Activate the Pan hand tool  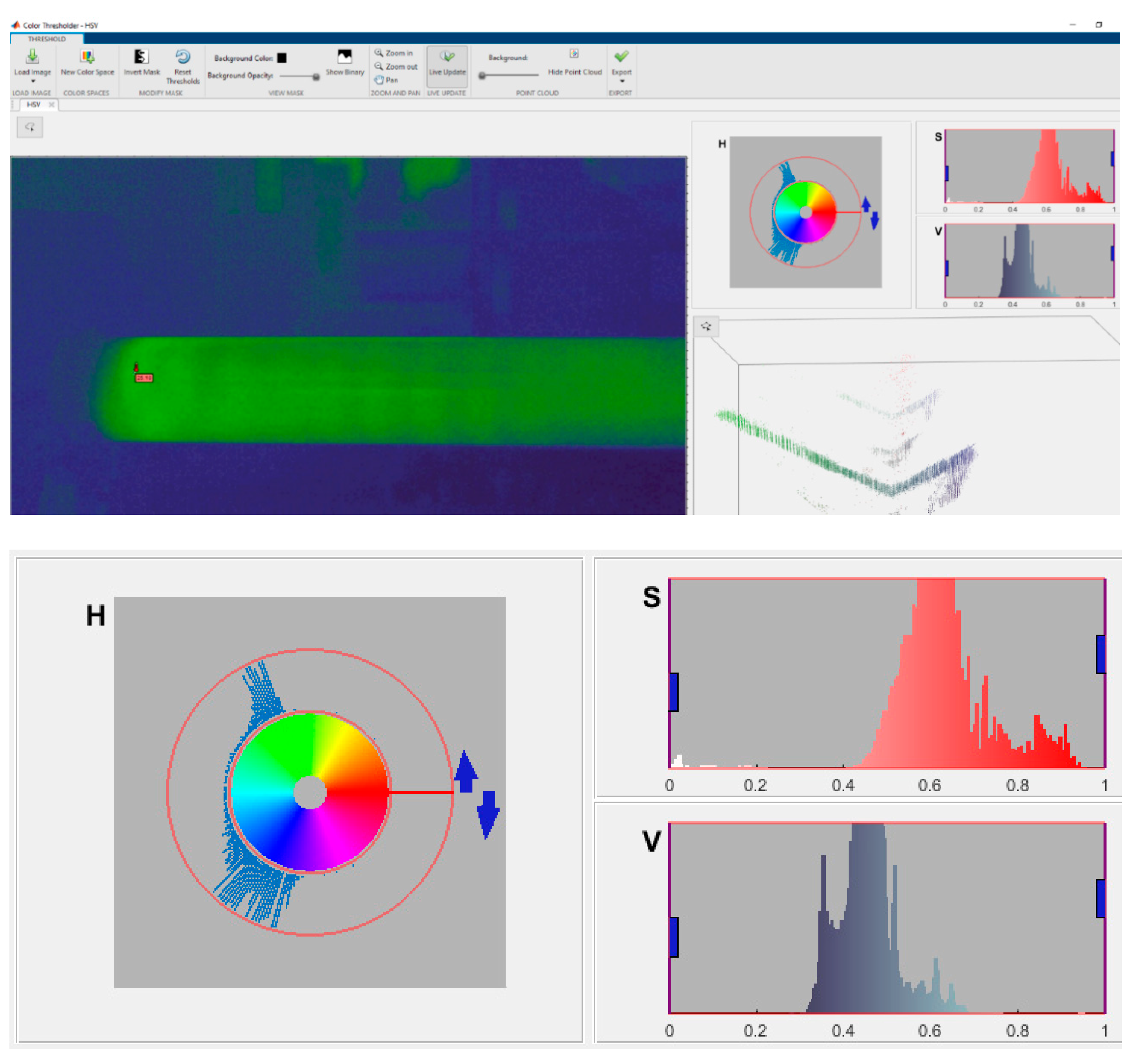pos(386,80)
